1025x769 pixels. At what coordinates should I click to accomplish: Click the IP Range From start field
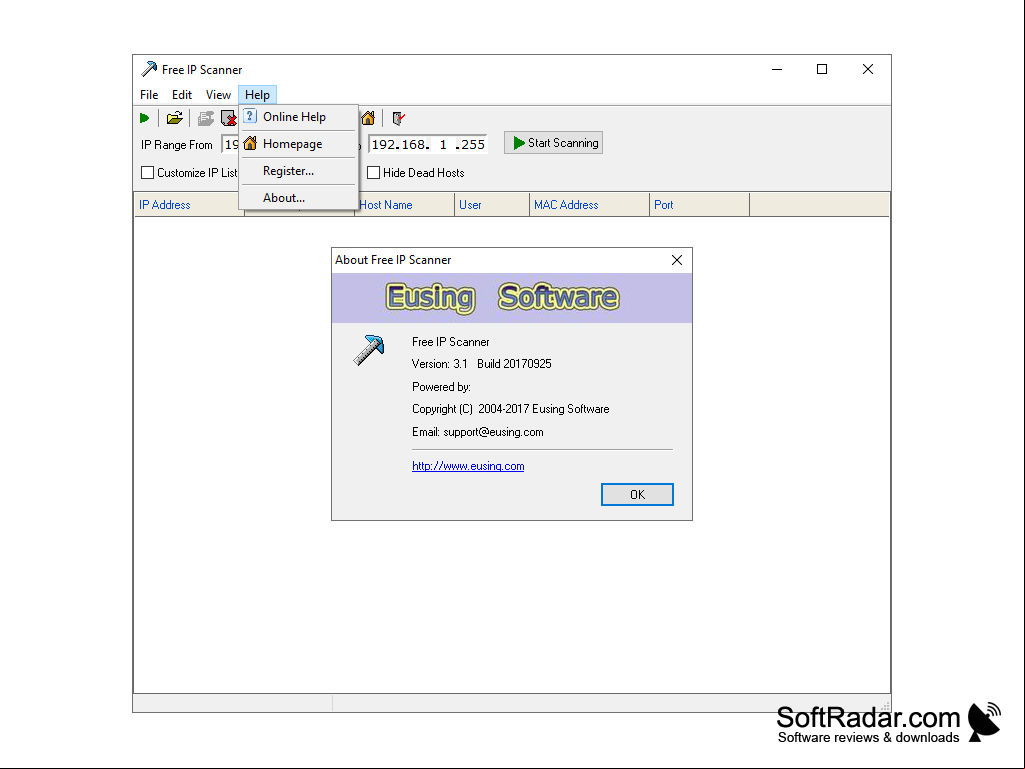231,145
